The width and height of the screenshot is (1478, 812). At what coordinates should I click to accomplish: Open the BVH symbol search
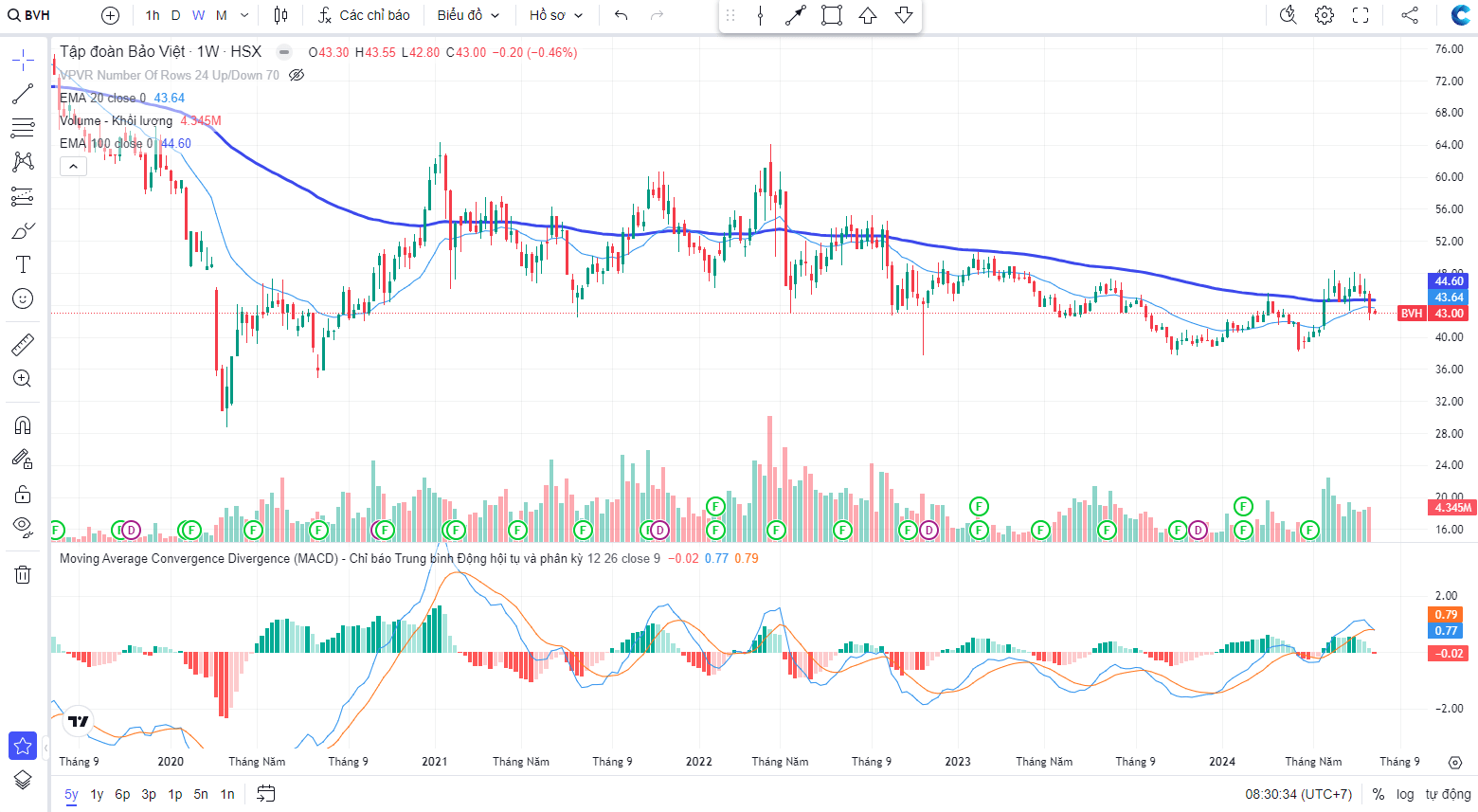click(29, 15)
